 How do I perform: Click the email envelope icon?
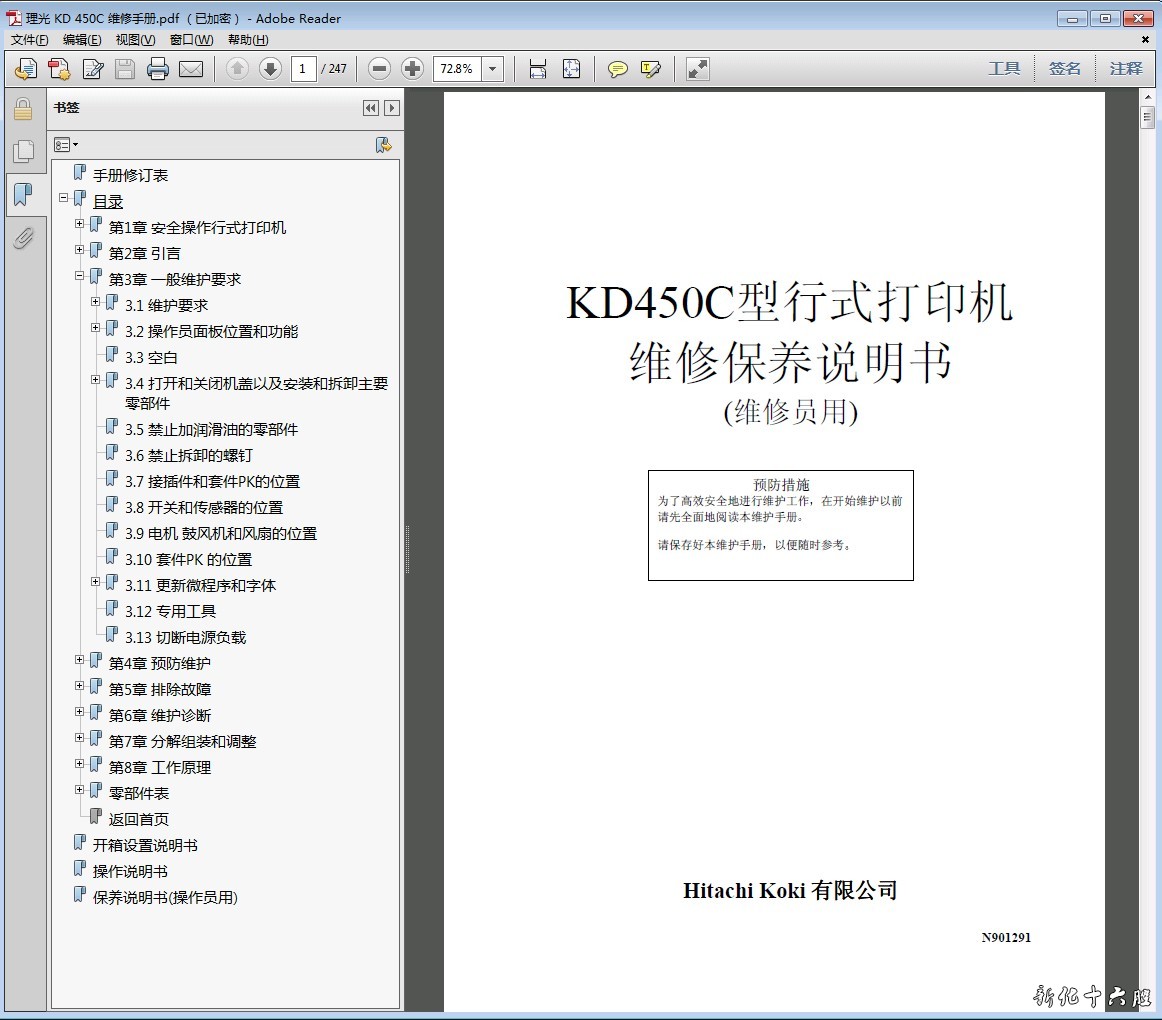(x=191, y=69)
